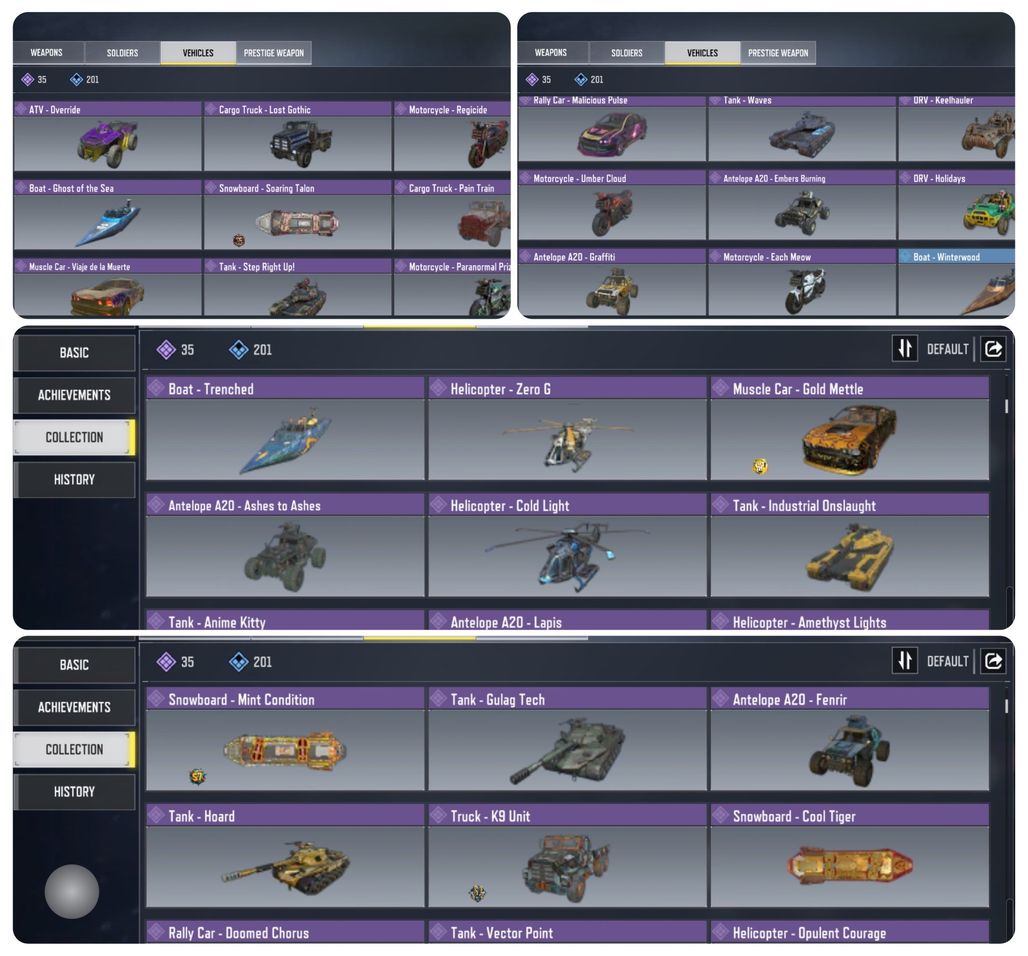Click the emblem badge on Truck - K9 Unit
1028x956 pixels.
[x=478, y=893]
